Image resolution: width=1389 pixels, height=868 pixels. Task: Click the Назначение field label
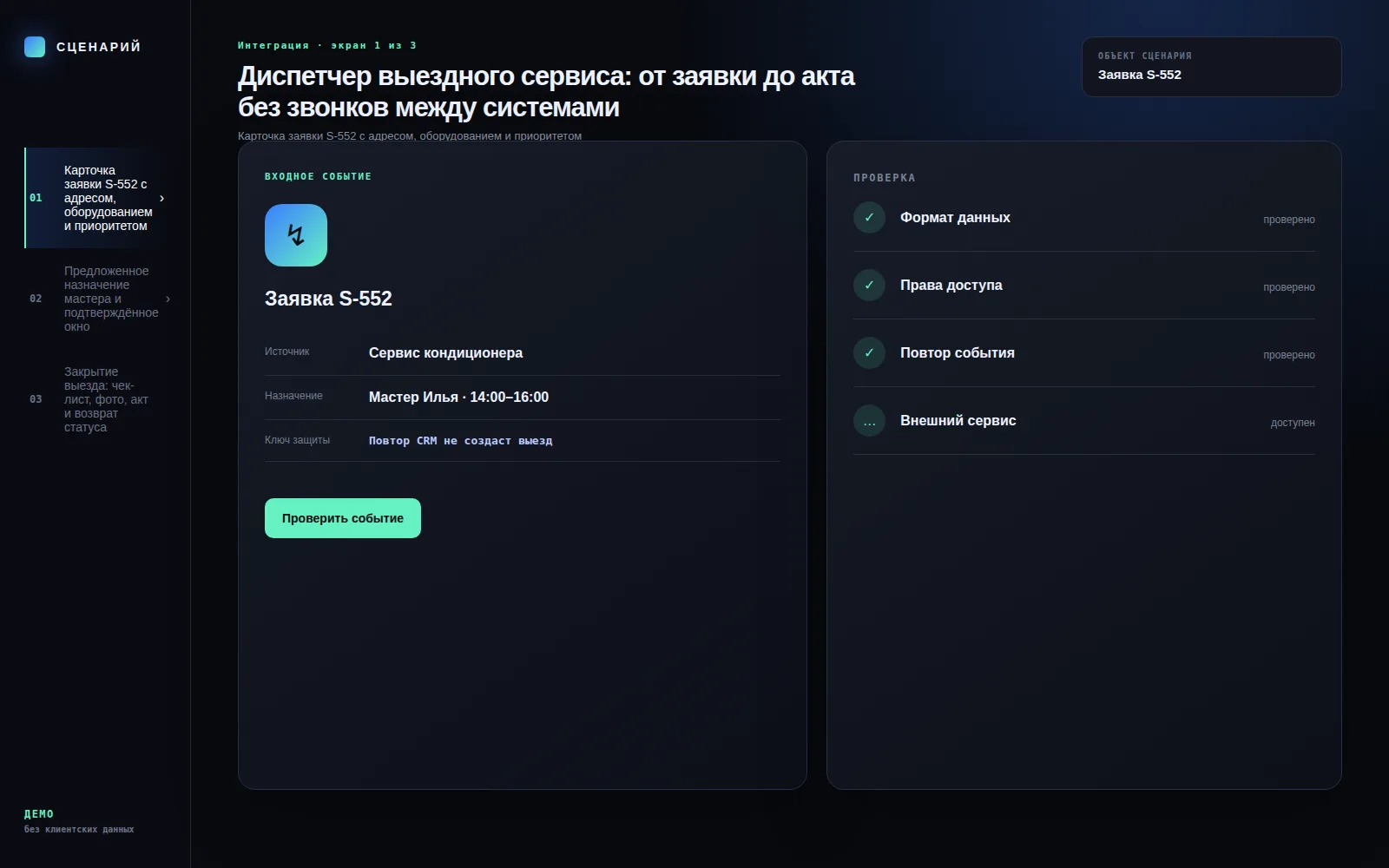click(x=293, y=396)
